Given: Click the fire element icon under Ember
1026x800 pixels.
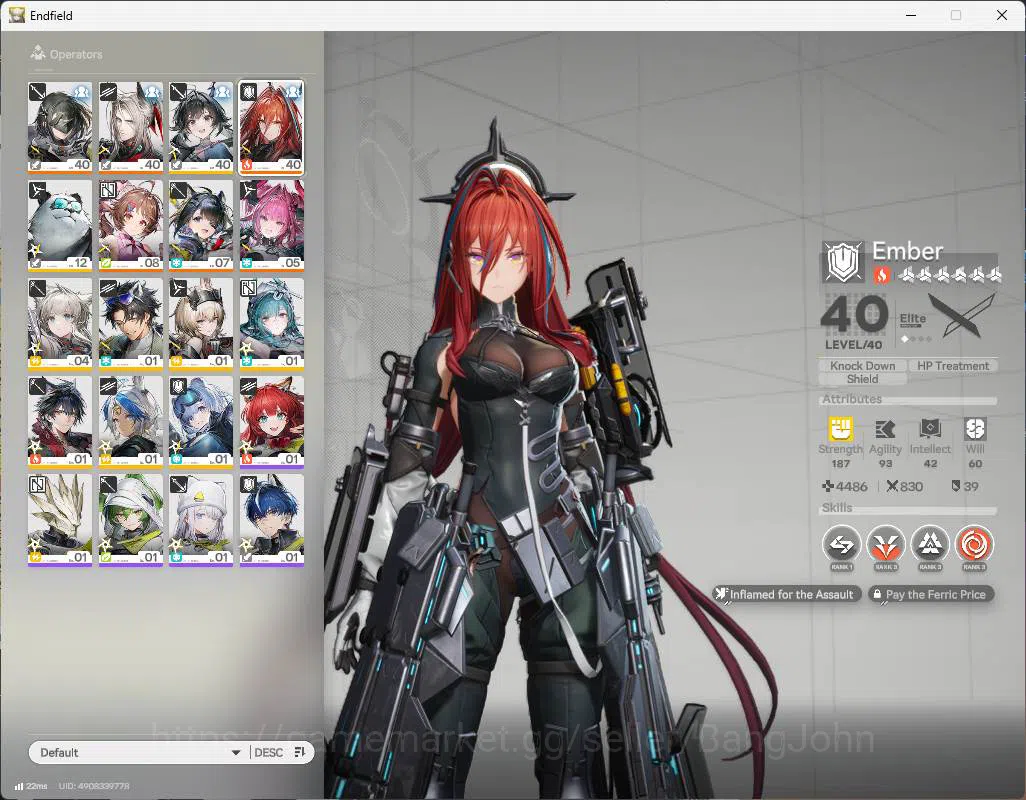Looking at the screenshot, I should click(x=881, y=275).
